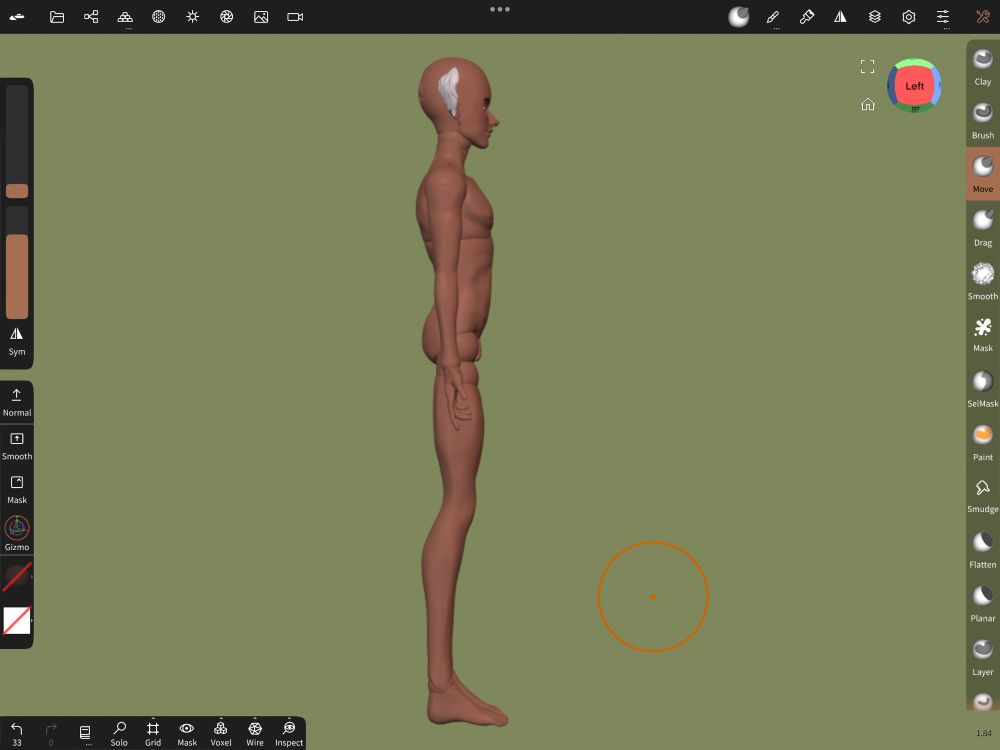Open the lighting settings with the sun icon
1000x750 pixels.
[x=192, y=16]
